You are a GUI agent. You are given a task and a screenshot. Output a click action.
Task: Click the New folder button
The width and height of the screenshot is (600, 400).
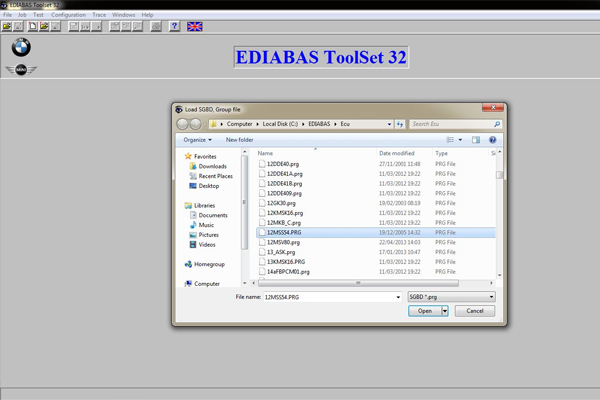[239, 140]
